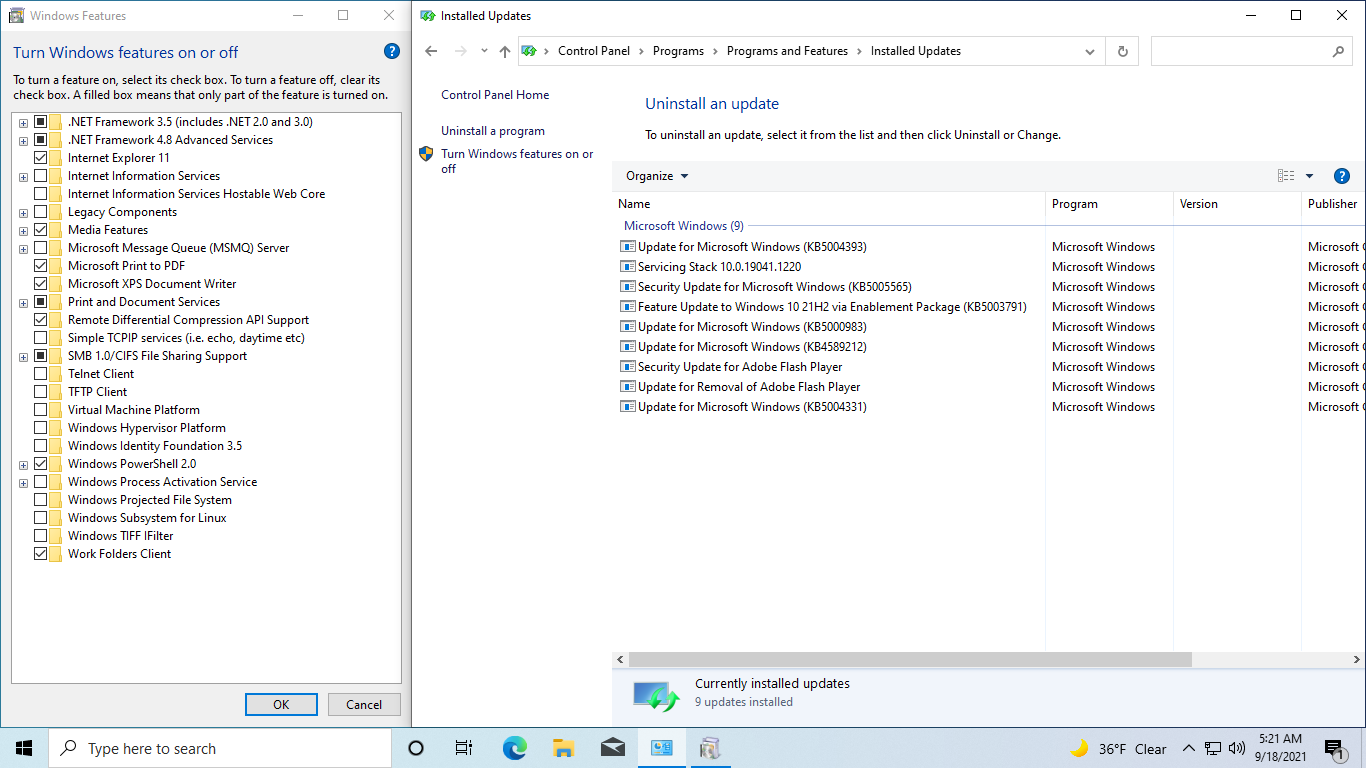Click the taskbar search box
This screenshot has width=1366, height=768.
(220, 748)
